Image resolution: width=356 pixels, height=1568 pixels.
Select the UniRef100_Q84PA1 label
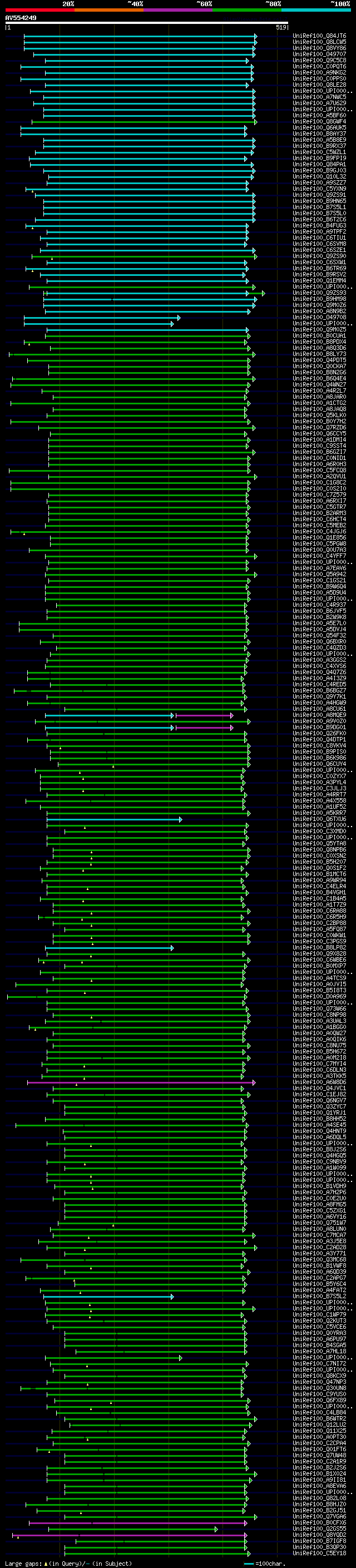pyautogui.click(x=319, y=164)
